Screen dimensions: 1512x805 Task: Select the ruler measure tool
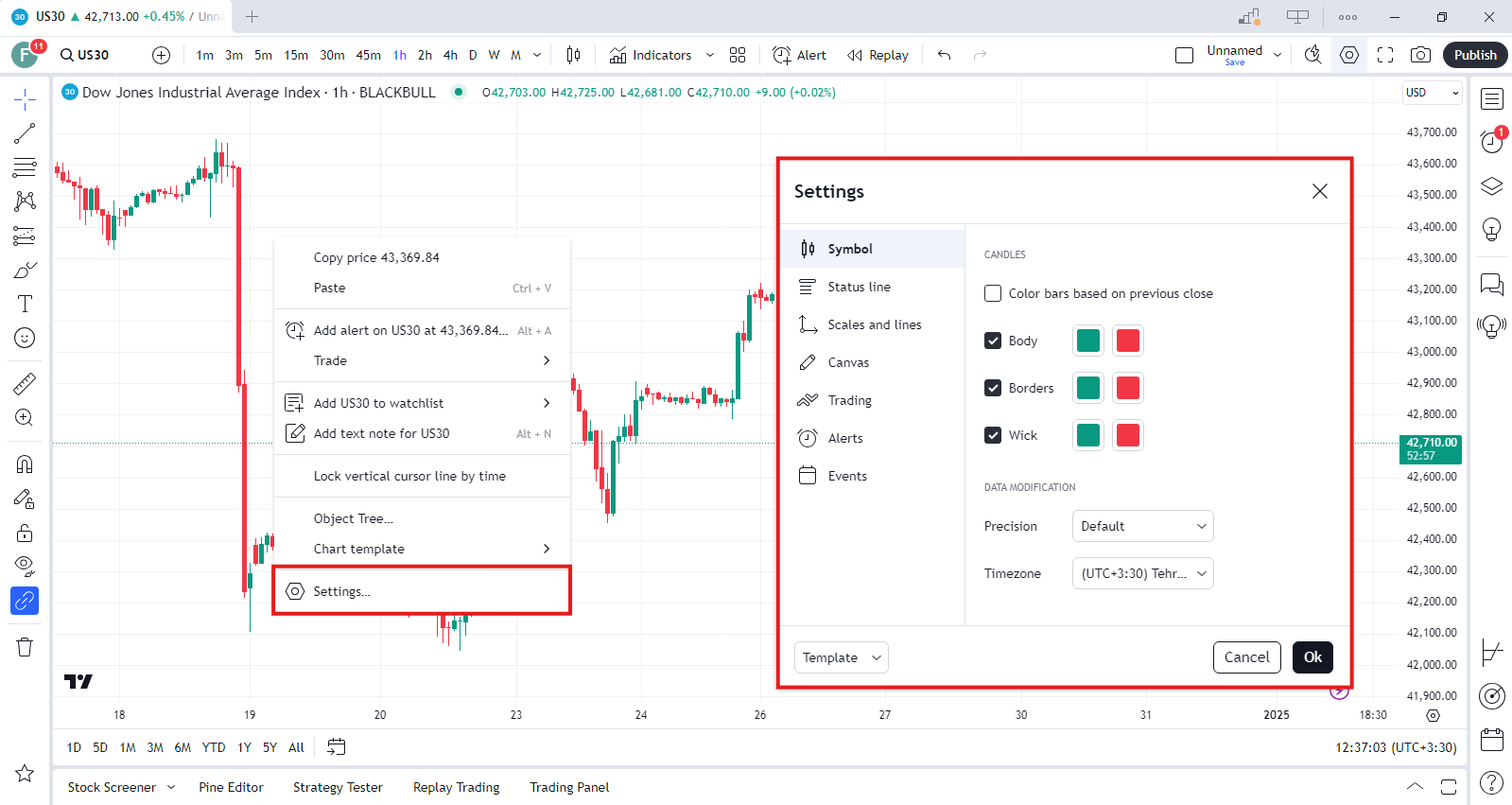click(x=25, y=383)
